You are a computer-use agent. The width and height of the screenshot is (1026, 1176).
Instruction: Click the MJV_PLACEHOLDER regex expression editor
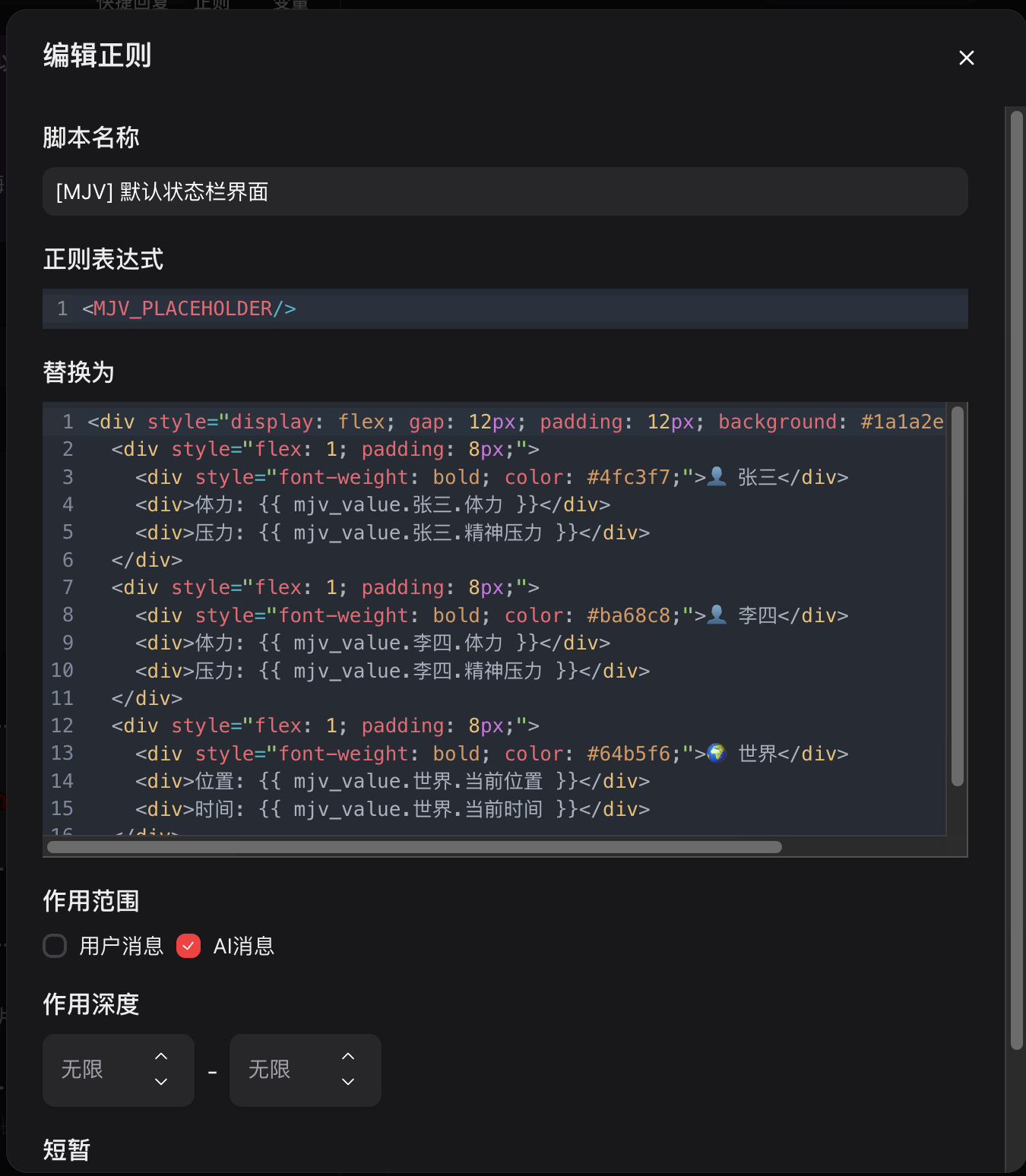pyautogui.click(x=505, y=308)
